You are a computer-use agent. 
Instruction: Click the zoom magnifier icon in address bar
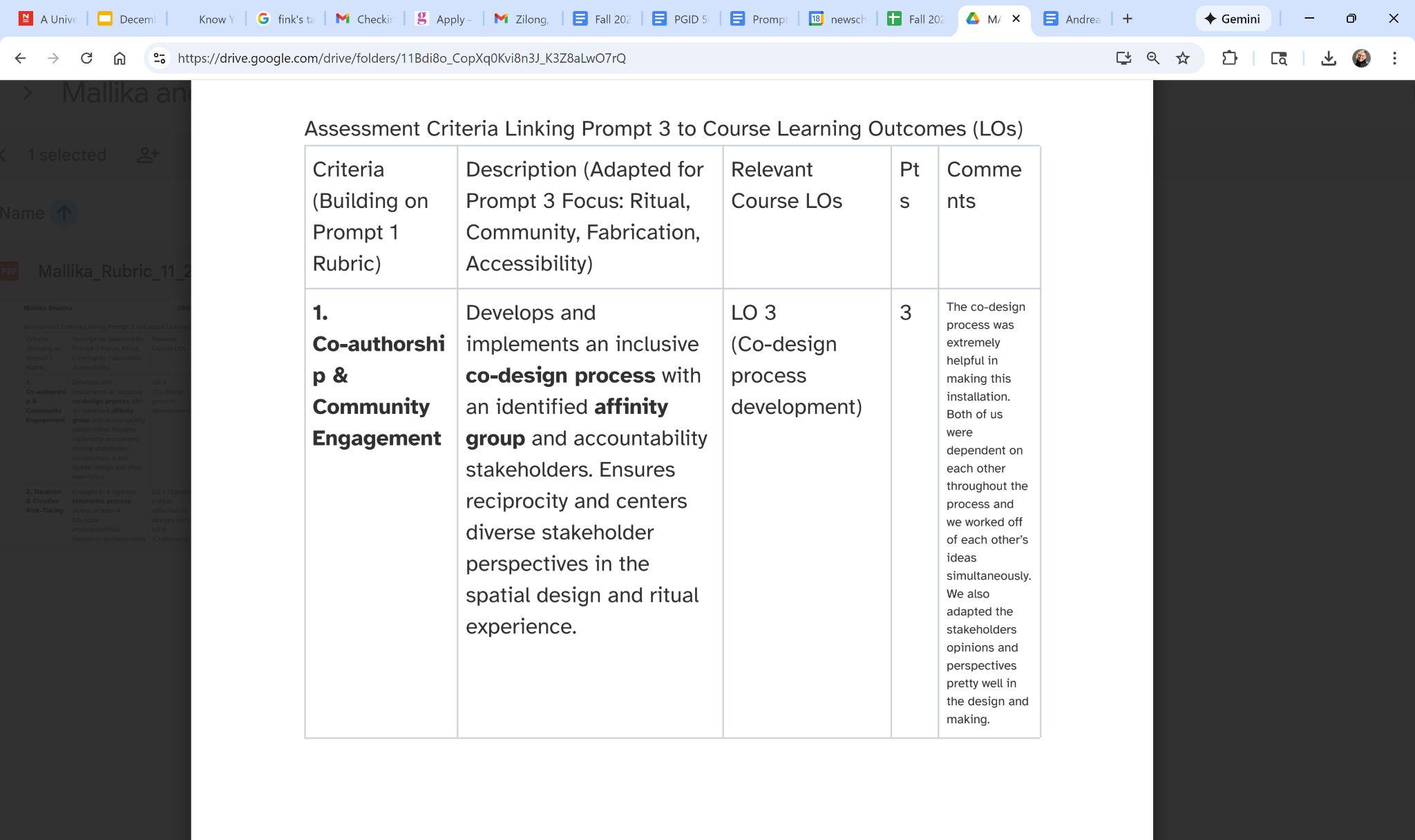1152,58
